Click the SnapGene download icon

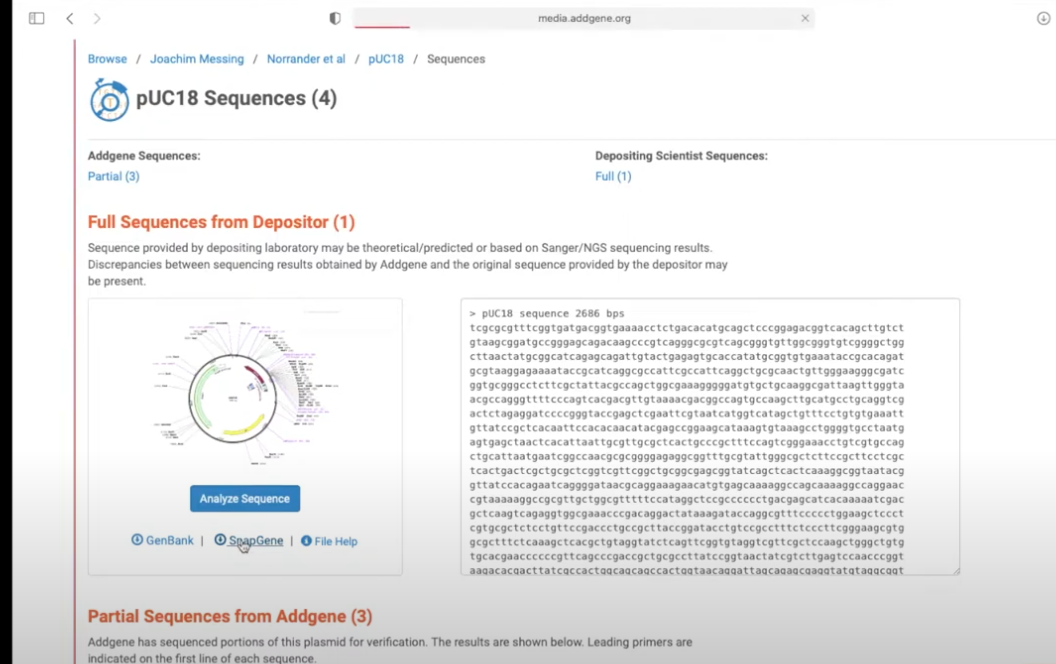click(220, 539)
